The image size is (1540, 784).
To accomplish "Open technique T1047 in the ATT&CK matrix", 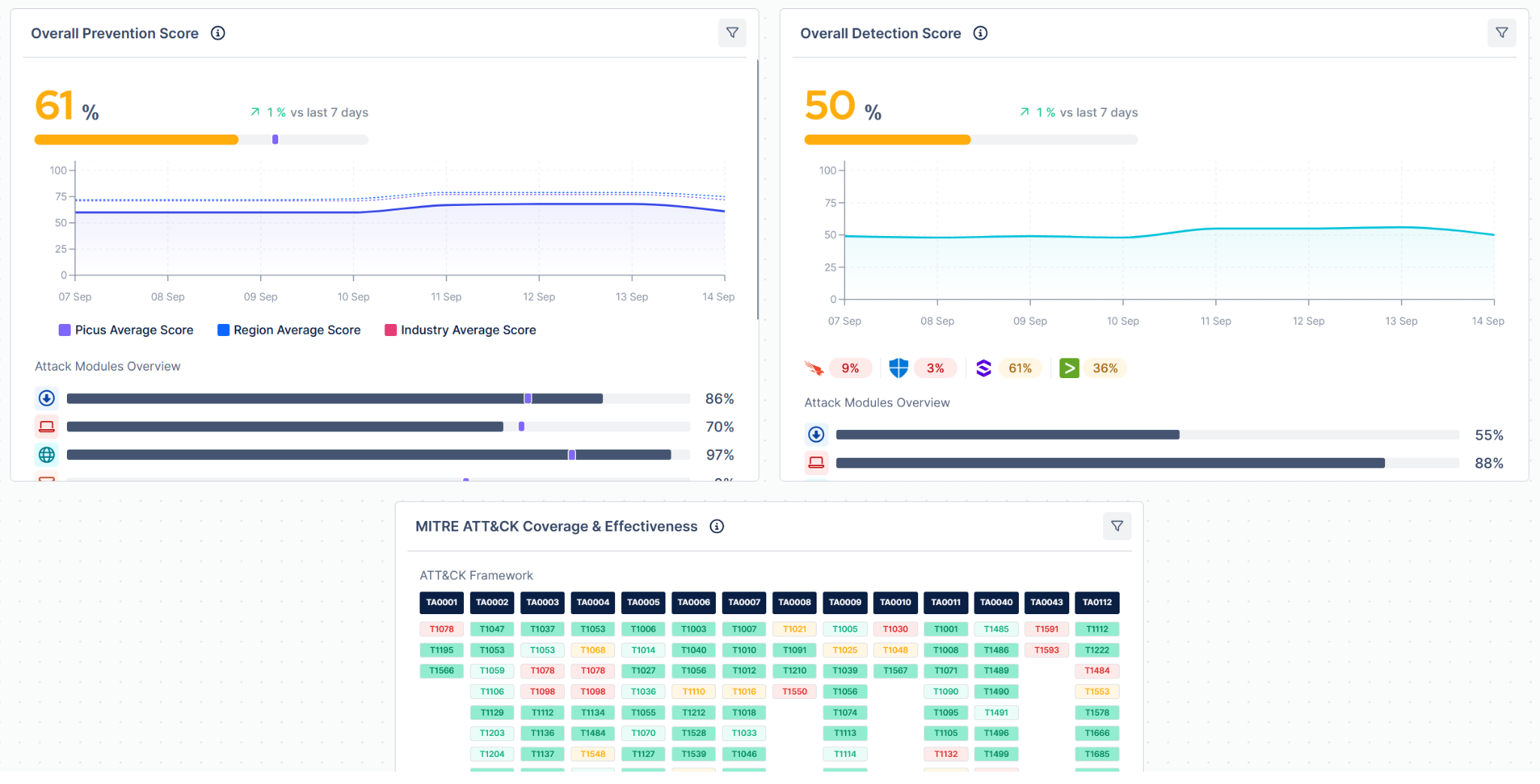I will pos(492,629).
